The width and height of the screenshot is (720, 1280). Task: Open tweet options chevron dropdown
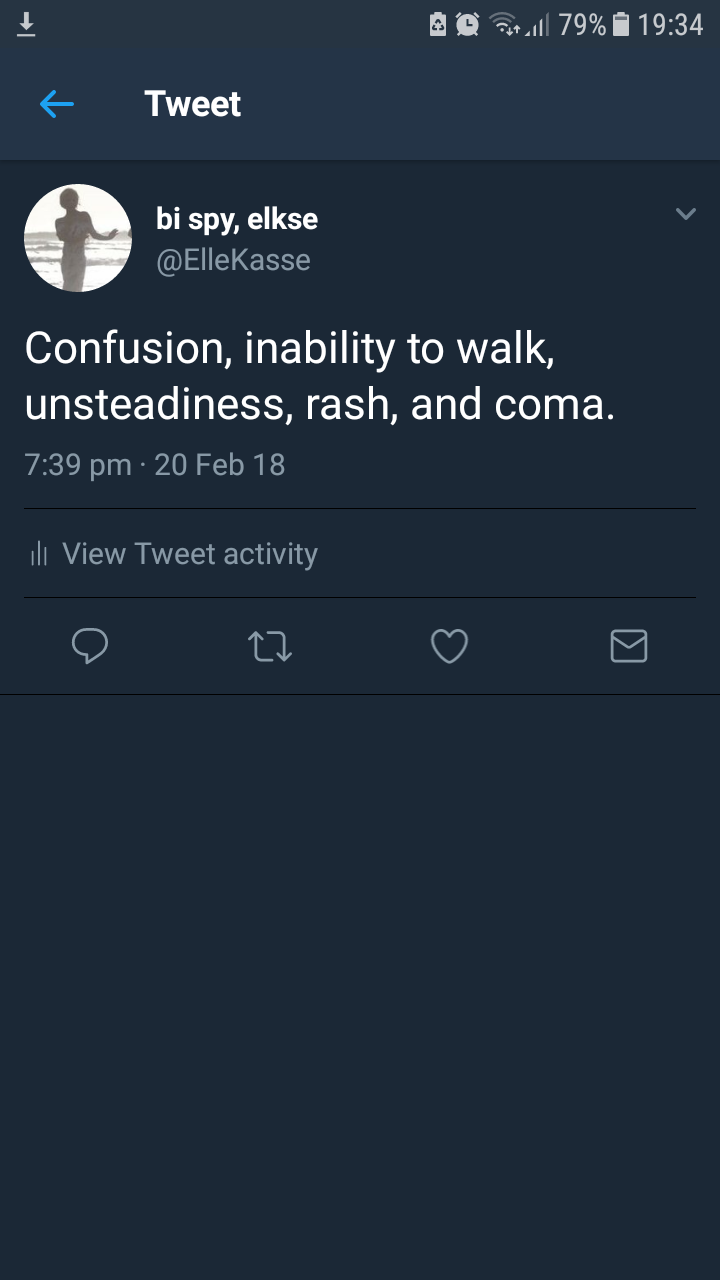pyautogui.click(x=685, y=214)
